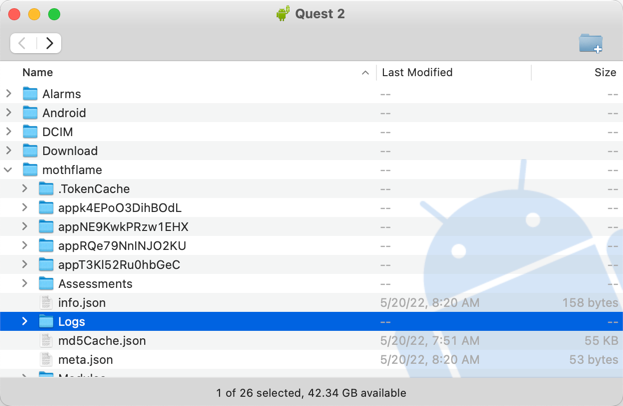623x406 pixels.
Task: Expand the Assessments folder
Action: (25, 283)
